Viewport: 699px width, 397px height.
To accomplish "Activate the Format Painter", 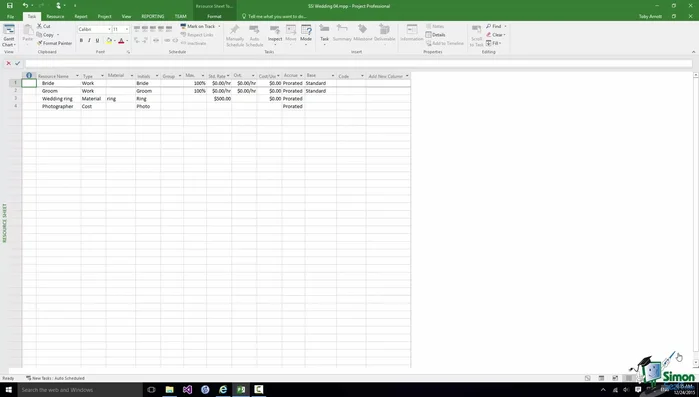I will tap(54, 43).
